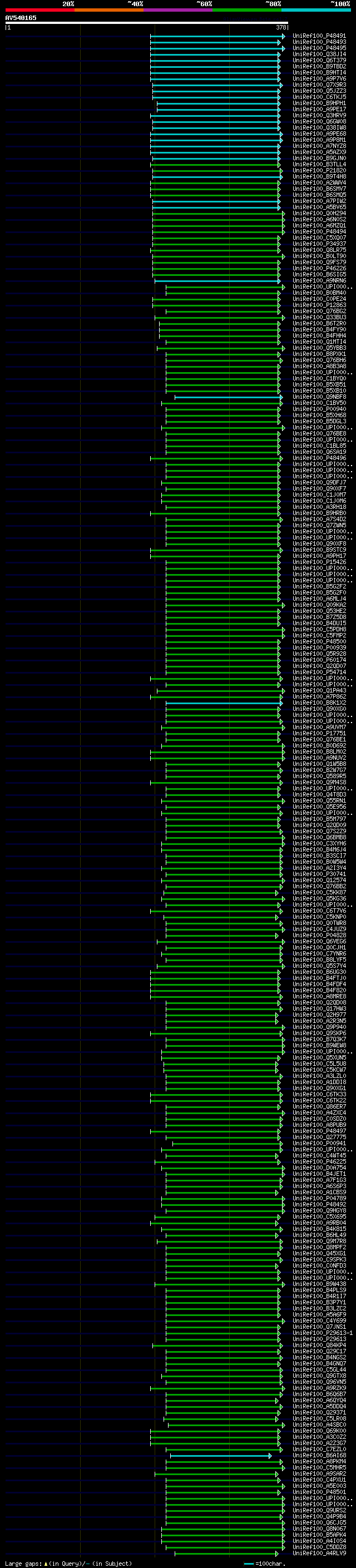
Task: Select hit label UniRef100_Q6GW08
Action: 319,122
